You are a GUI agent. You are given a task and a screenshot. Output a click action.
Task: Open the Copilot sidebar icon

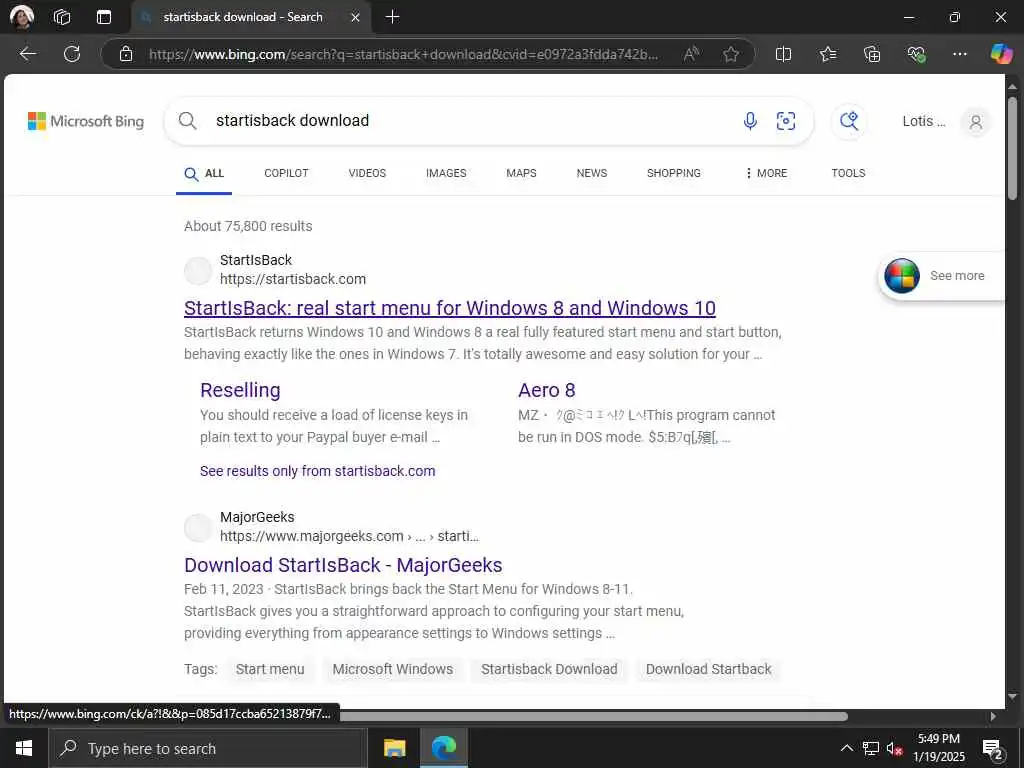[x=1001, y=54]
